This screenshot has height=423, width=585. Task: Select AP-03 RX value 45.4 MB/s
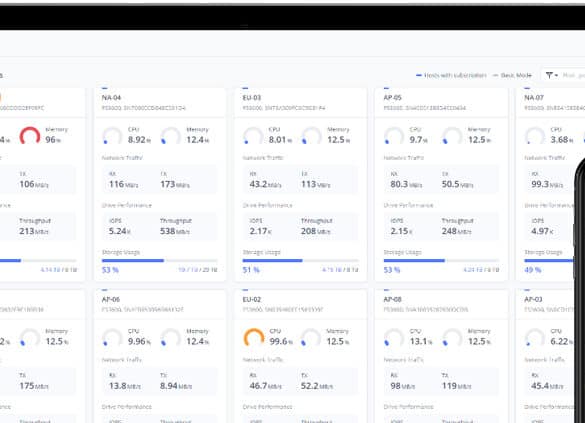[547, 386]
